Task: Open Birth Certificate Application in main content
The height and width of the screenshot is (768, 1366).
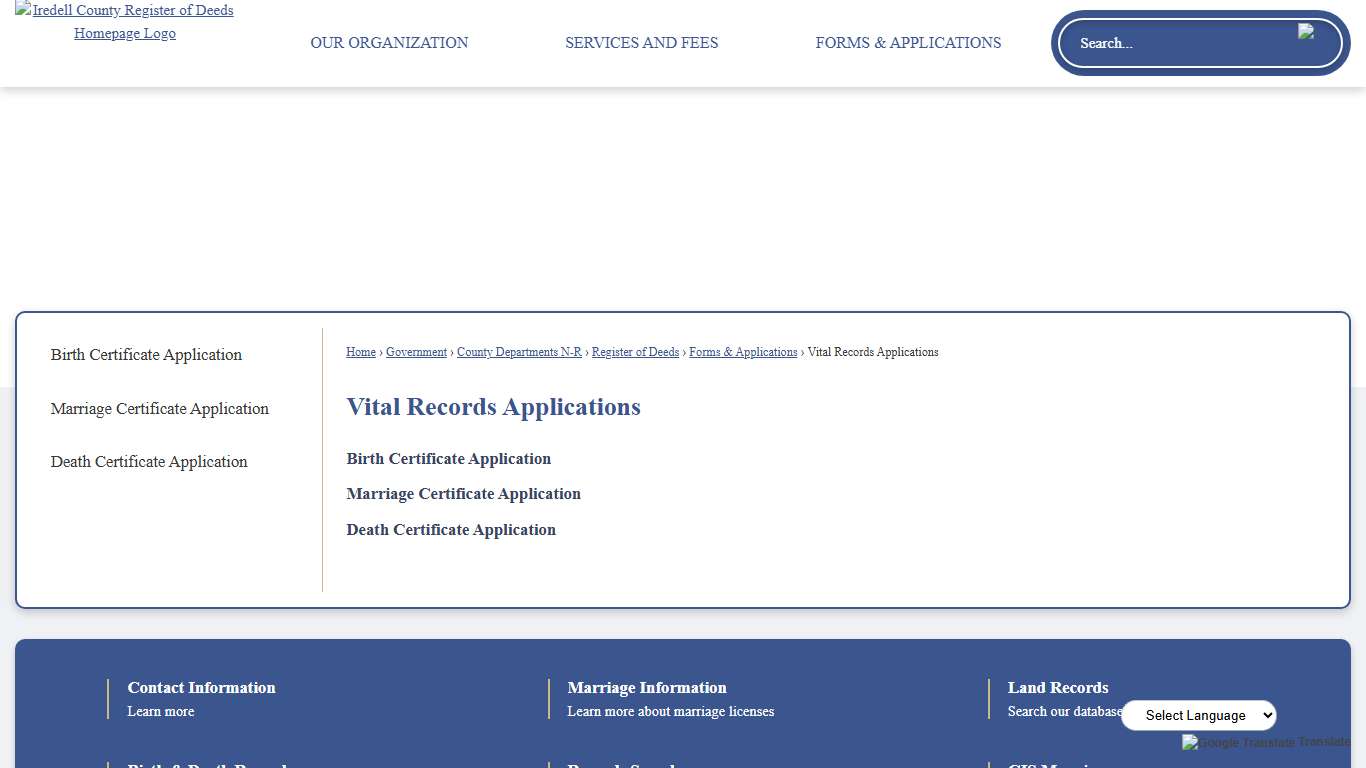Action: pyautogui.click(x=448, y=459)
